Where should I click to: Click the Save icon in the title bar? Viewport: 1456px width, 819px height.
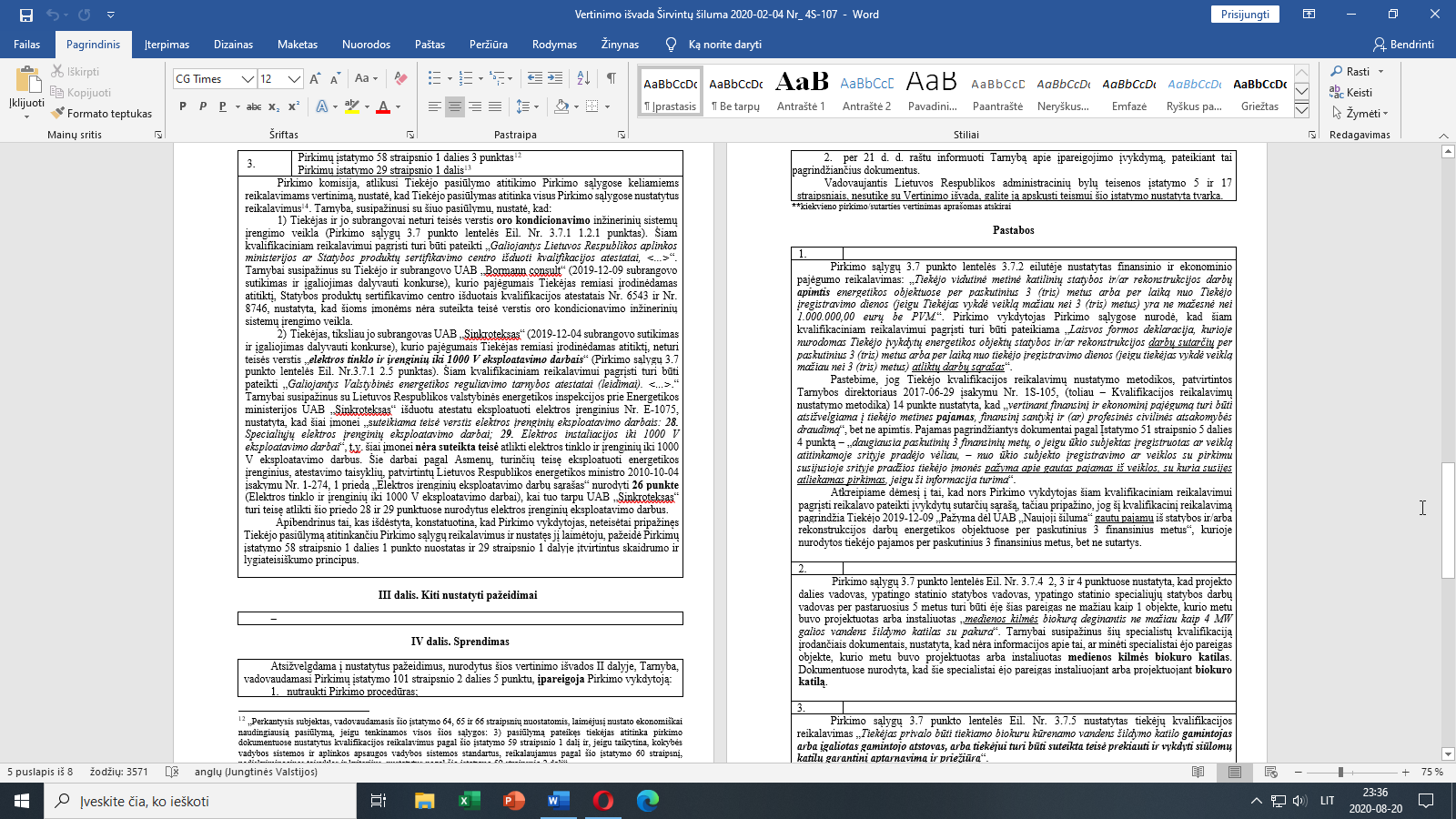pyautogui.click(x=25, y=15)
